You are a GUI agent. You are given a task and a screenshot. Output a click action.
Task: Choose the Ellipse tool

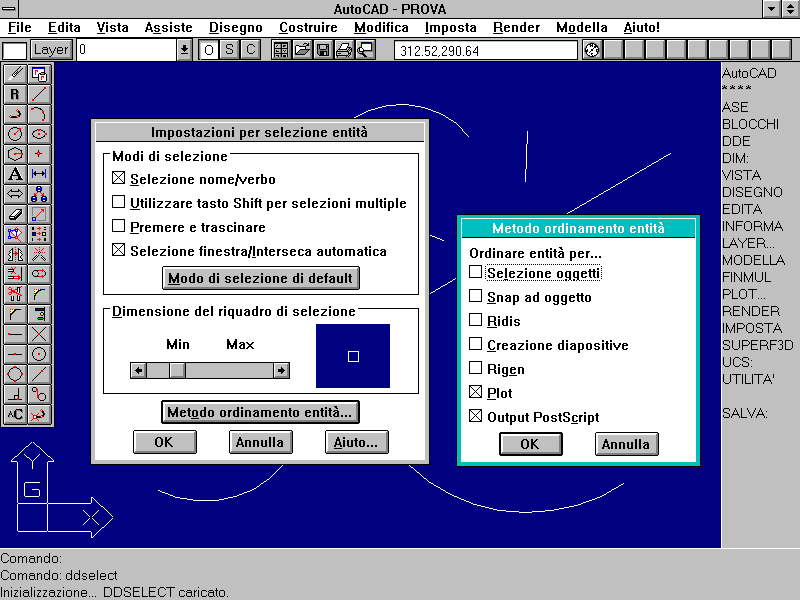[x=39, y=134]
